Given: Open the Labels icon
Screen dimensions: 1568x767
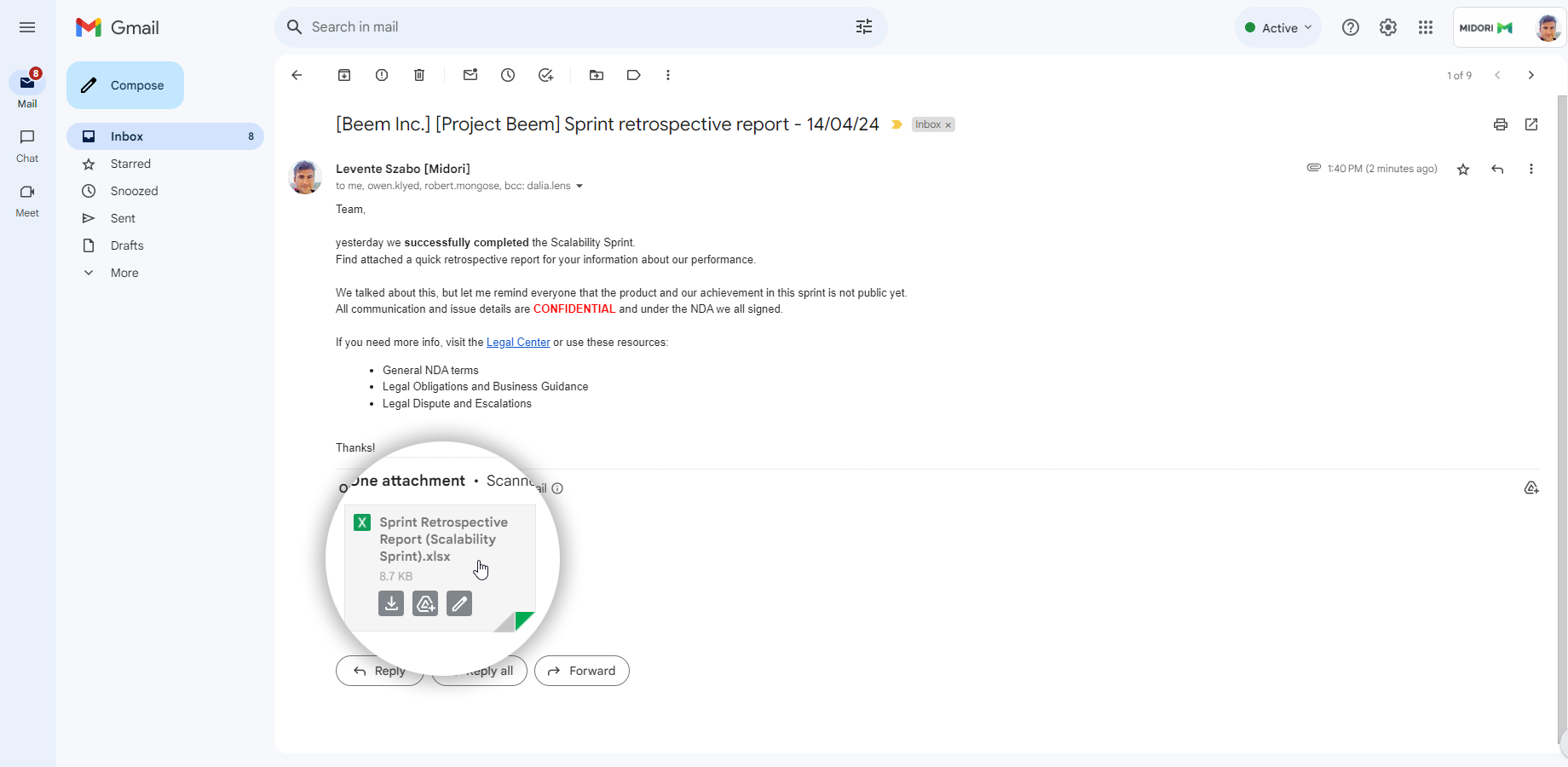Looking at the screenshot, I should [634, 75].
